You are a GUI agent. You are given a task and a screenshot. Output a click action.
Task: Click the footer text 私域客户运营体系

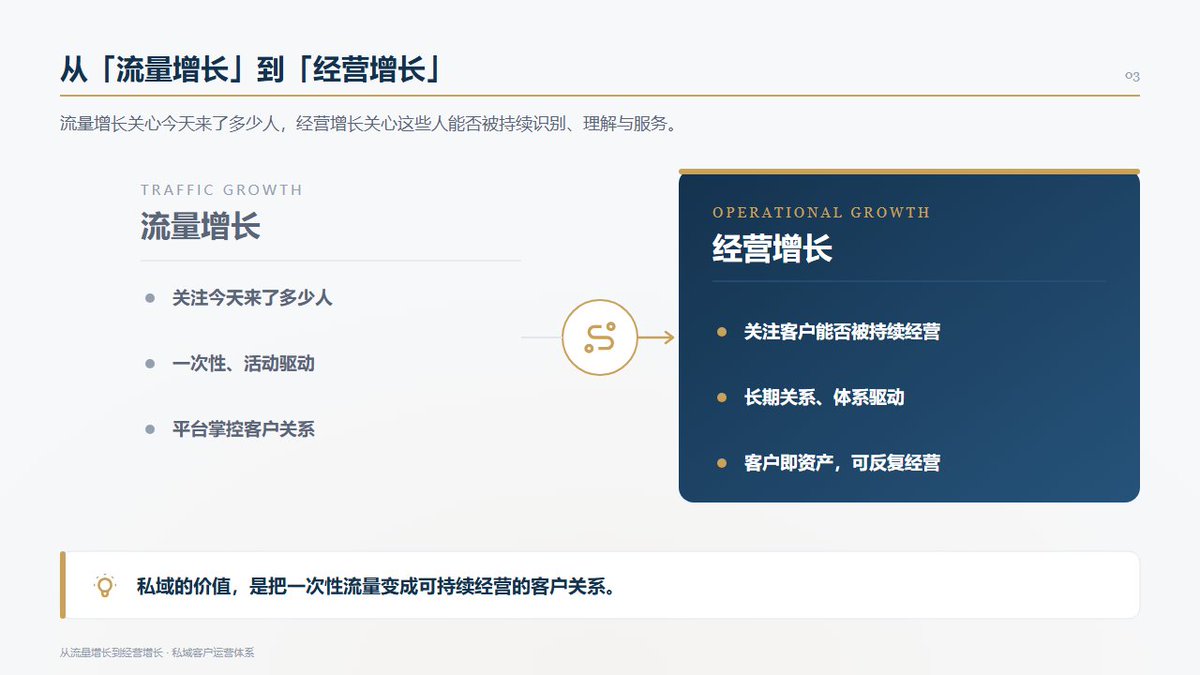(213, 653)
